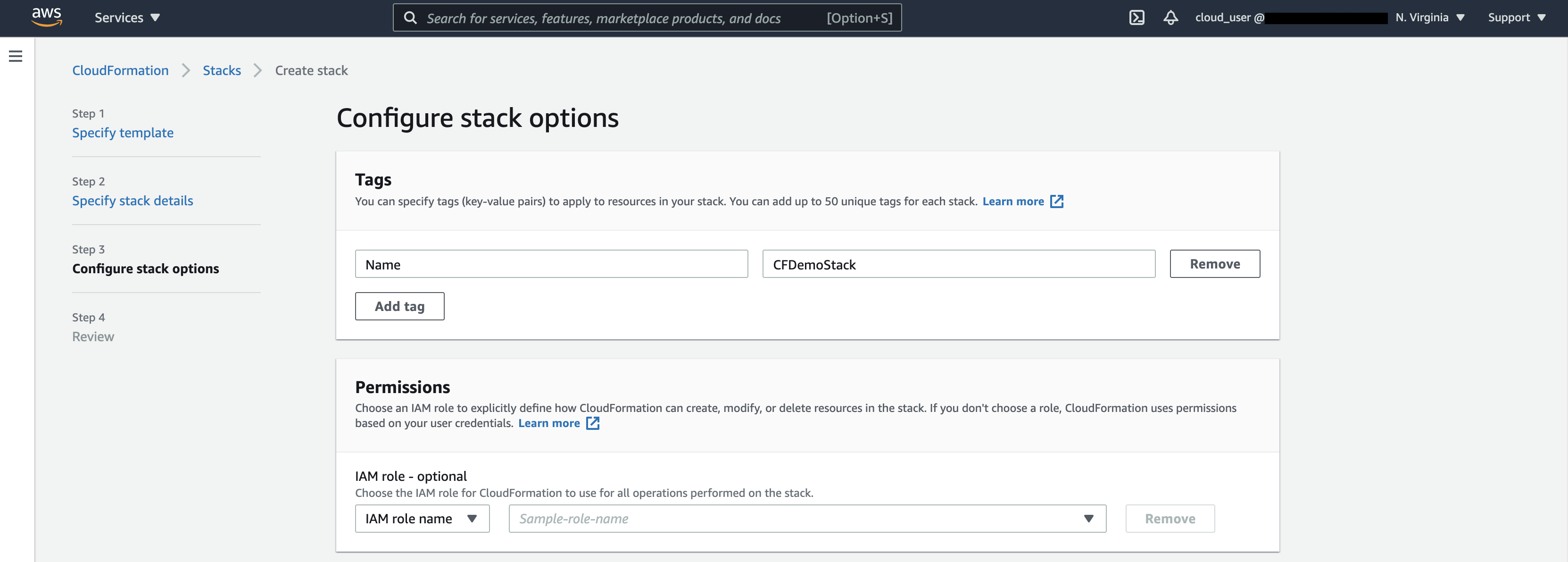Image resolution: width=1568 pixels, height=562 pixels.
Task: Return to Step 2 Specify stack details
Action: 133,201
